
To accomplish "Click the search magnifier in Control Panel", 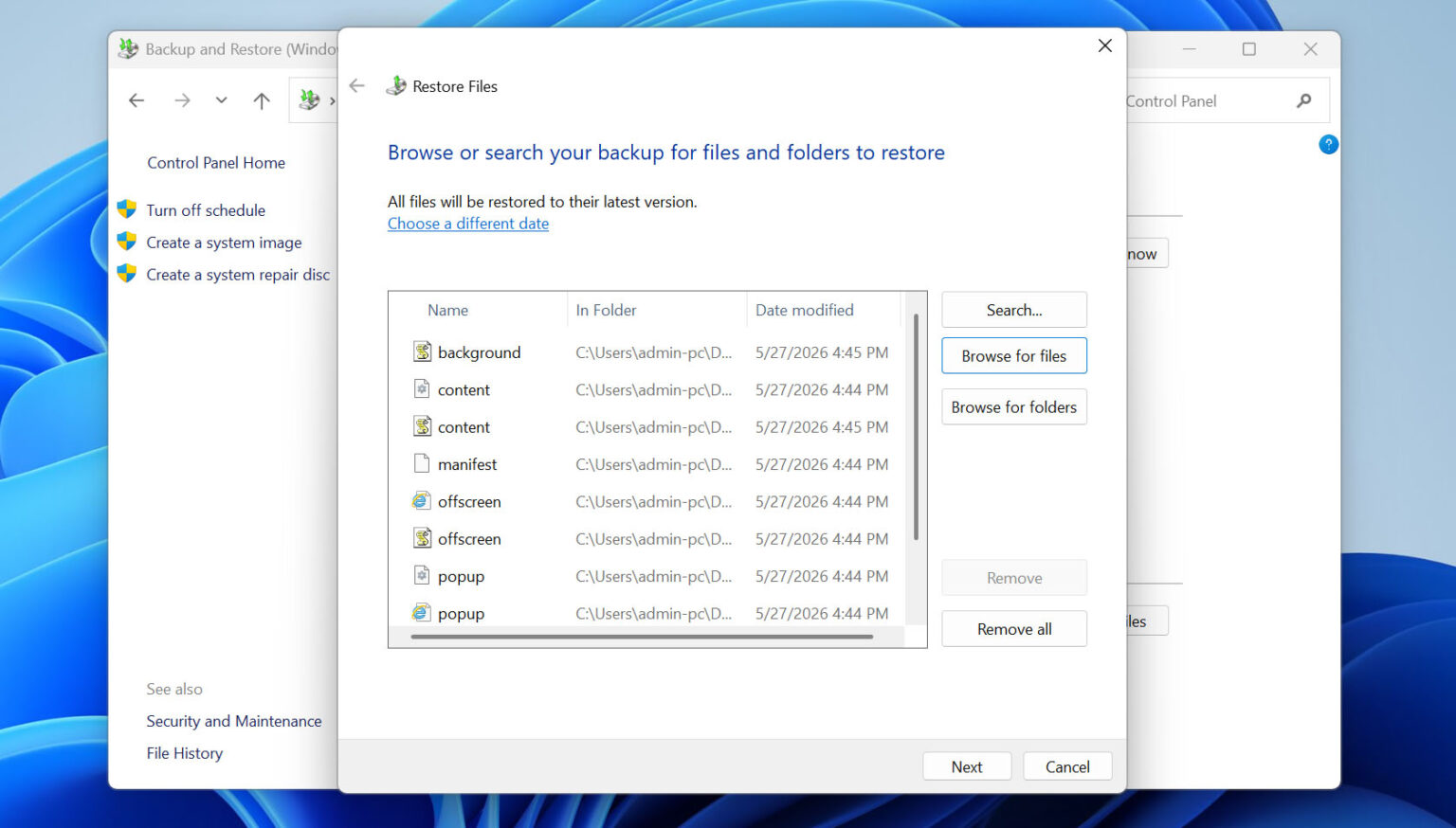I will click(1304, 101).
